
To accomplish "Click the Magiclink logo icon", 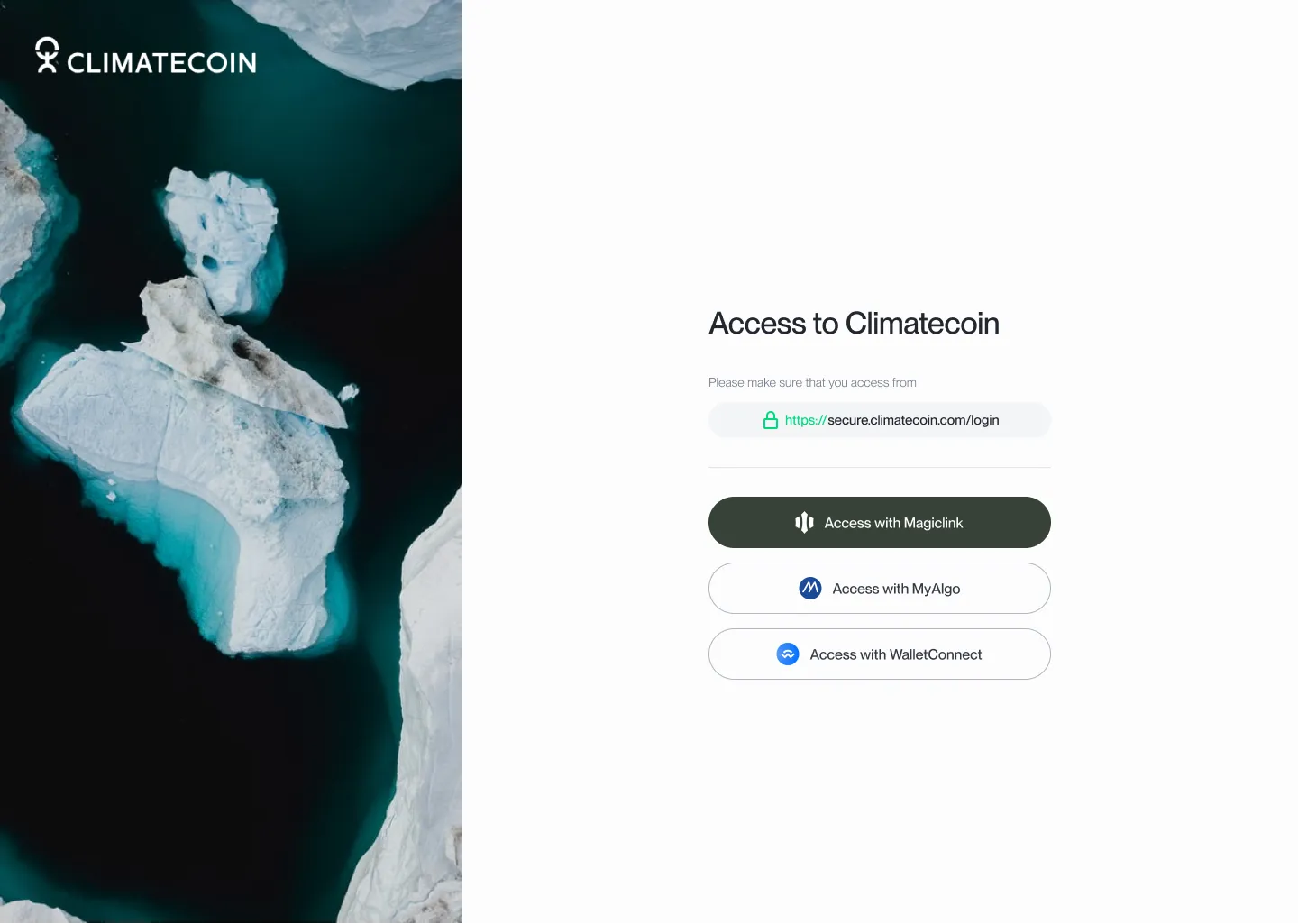I will point(805,523).
